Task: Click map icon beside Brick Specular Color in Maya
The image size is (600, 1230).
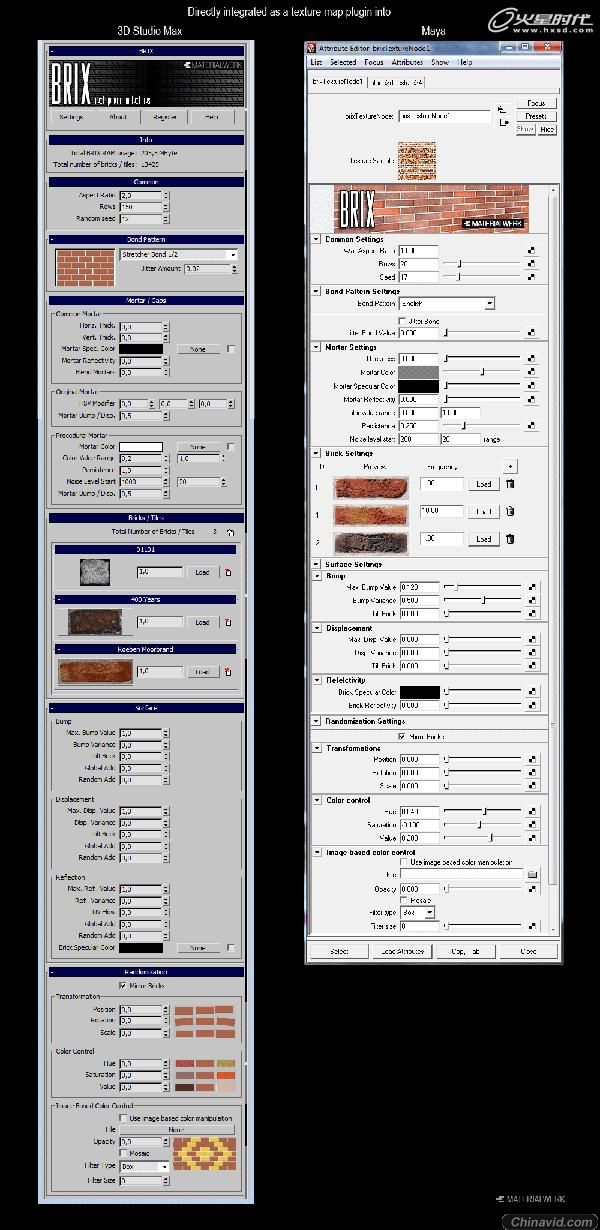Action: point(532,692)
